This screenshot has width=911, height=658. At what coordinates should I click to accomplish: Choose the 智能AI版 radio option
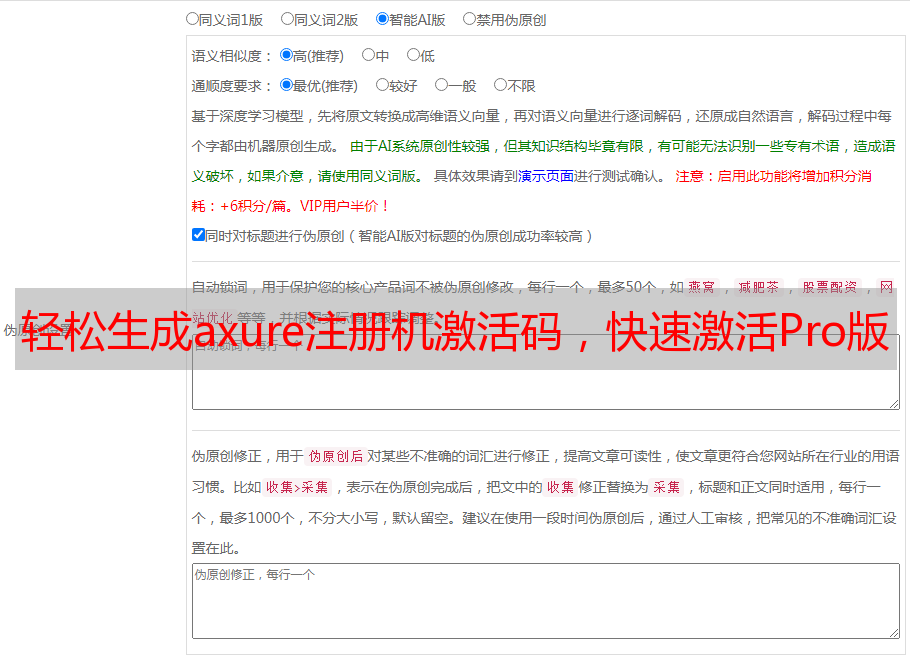(x=382, y=19)
